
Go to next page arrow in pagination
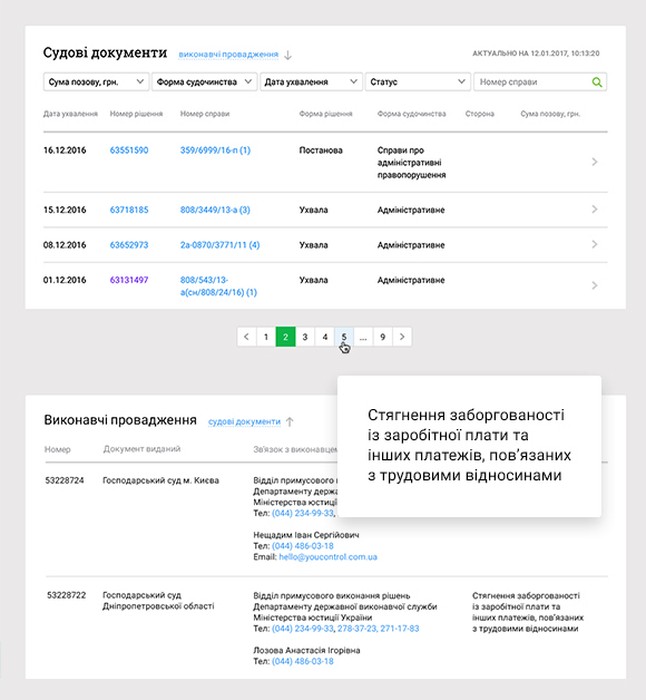pyautogui.click(x=402, y=337)
